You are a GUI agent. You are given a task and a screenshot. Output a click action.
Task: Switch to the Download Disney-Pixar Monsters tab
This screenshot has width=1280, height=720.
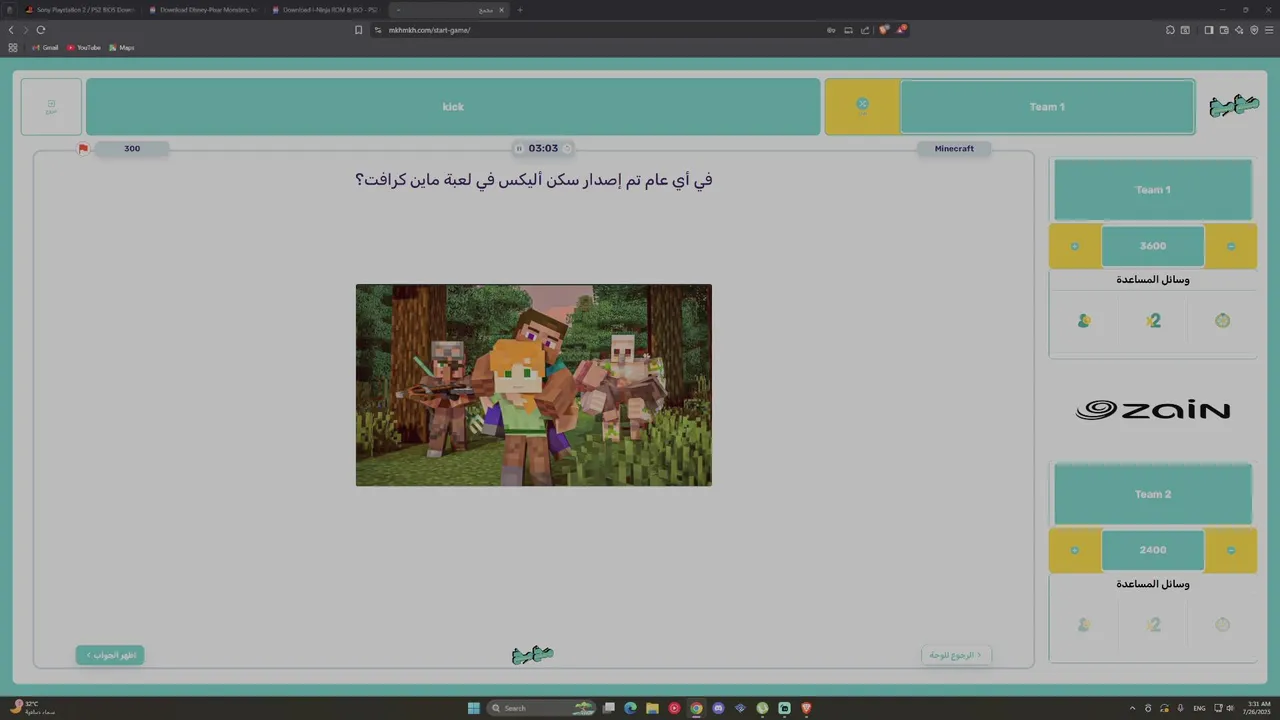(201, 9)
